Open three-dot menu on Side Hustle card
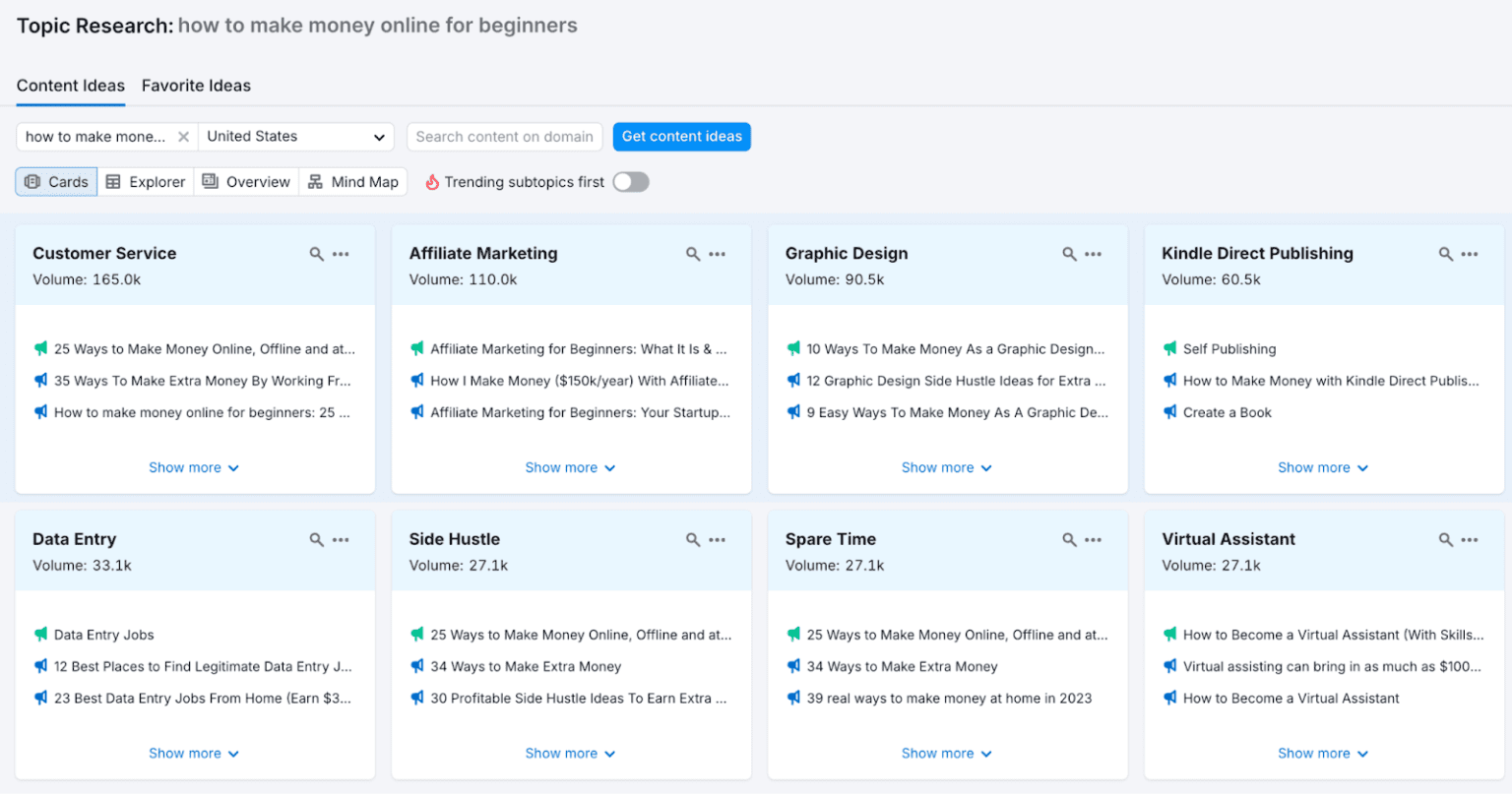The width and height of the screenshot is (1512, 794). click(718, 539)
